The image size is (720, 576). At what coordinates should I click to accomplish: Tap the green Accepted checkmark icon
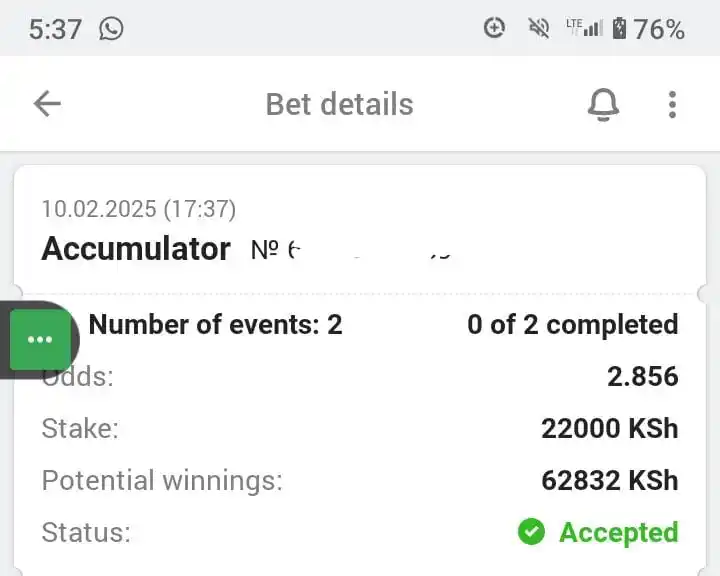[531, 531]
